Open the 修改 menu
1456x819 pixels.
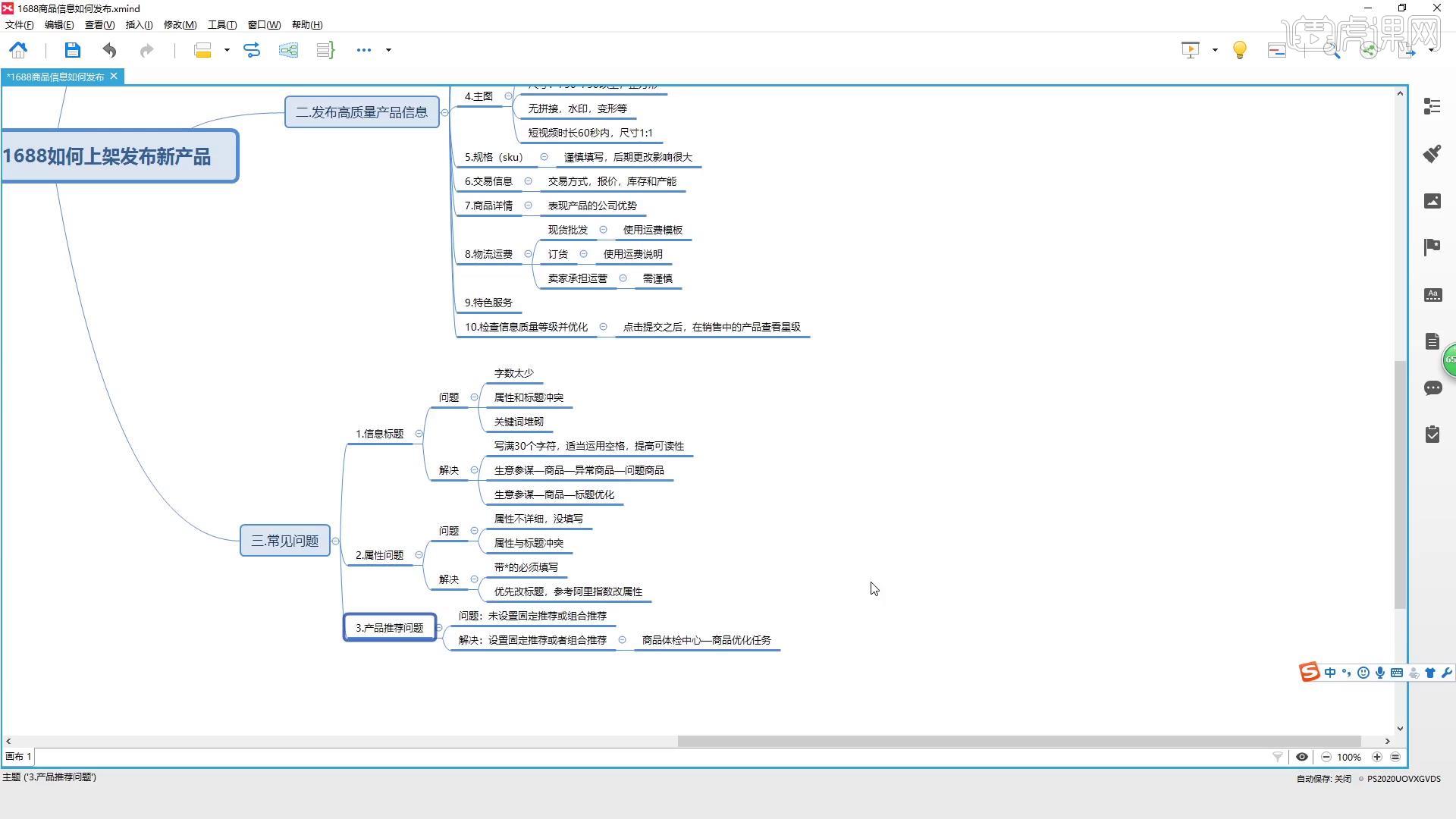(x=180, y=25)
